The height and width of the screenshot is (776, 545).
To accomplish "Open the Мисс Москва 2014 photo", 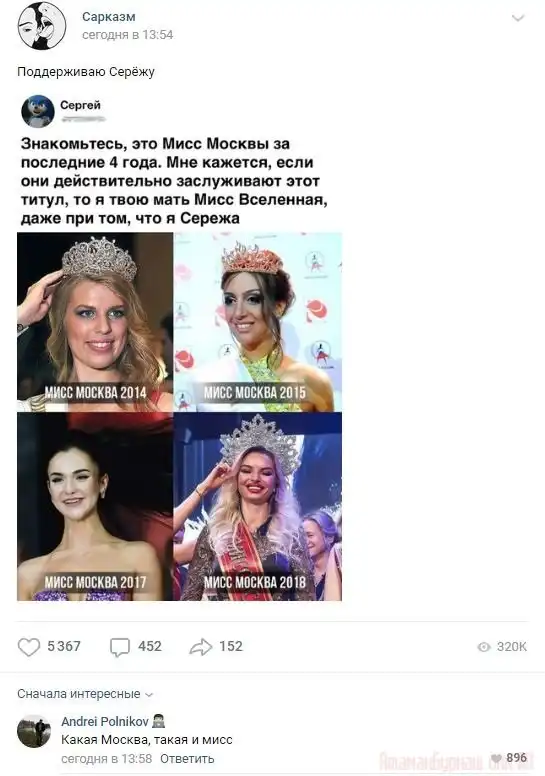I will (95, 322).
